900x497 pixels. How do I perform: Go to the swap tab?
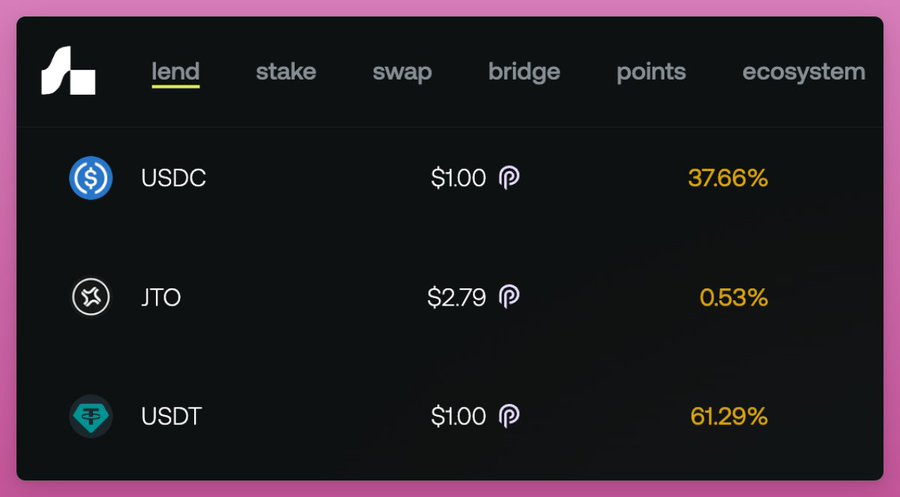(402, 72)
